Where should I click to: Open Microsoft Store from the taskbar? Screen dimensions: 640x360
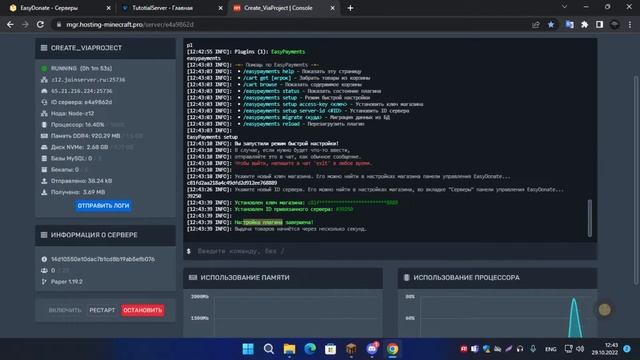tap(331, 349)
